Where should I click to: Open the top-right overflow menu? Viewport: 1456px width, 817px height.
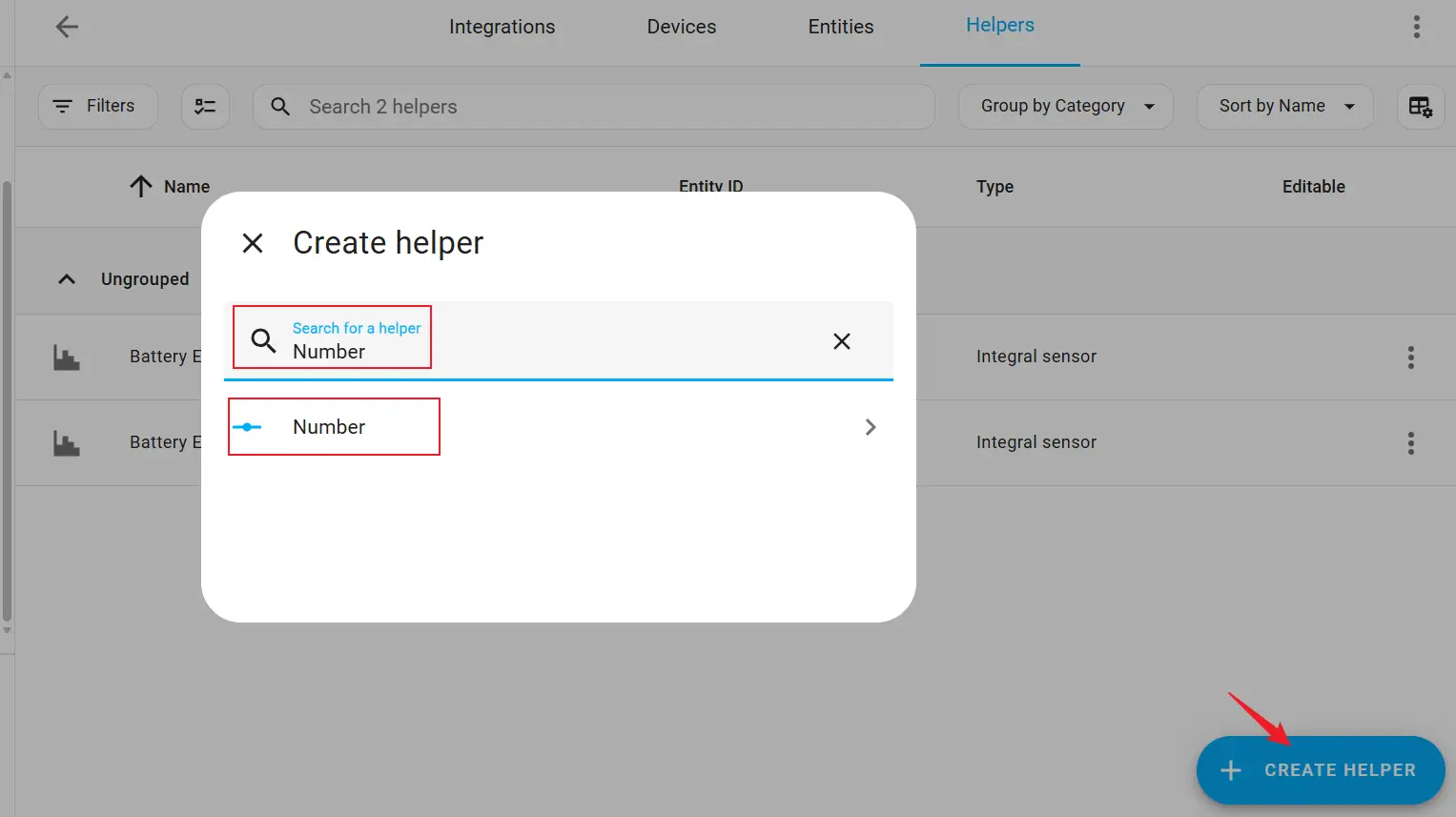click(1416, 27)
